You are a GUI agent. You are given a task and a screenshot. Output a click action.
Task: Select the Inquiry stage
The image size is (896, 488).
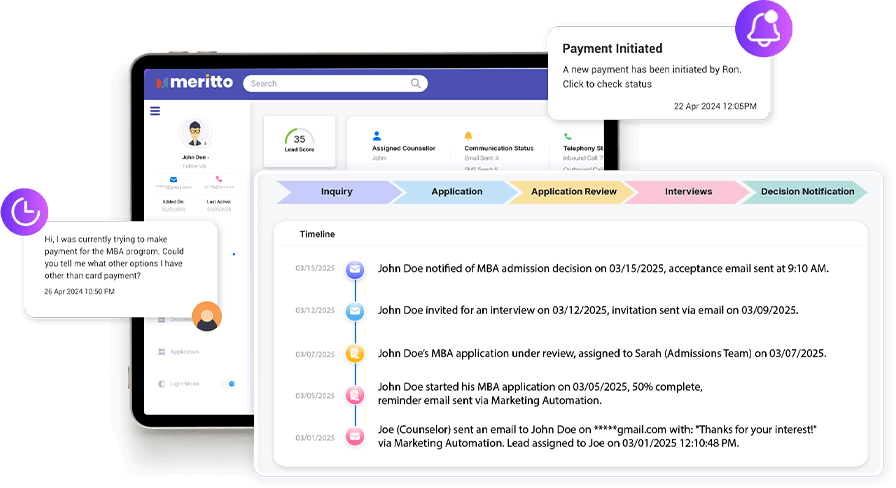(337, 191)
